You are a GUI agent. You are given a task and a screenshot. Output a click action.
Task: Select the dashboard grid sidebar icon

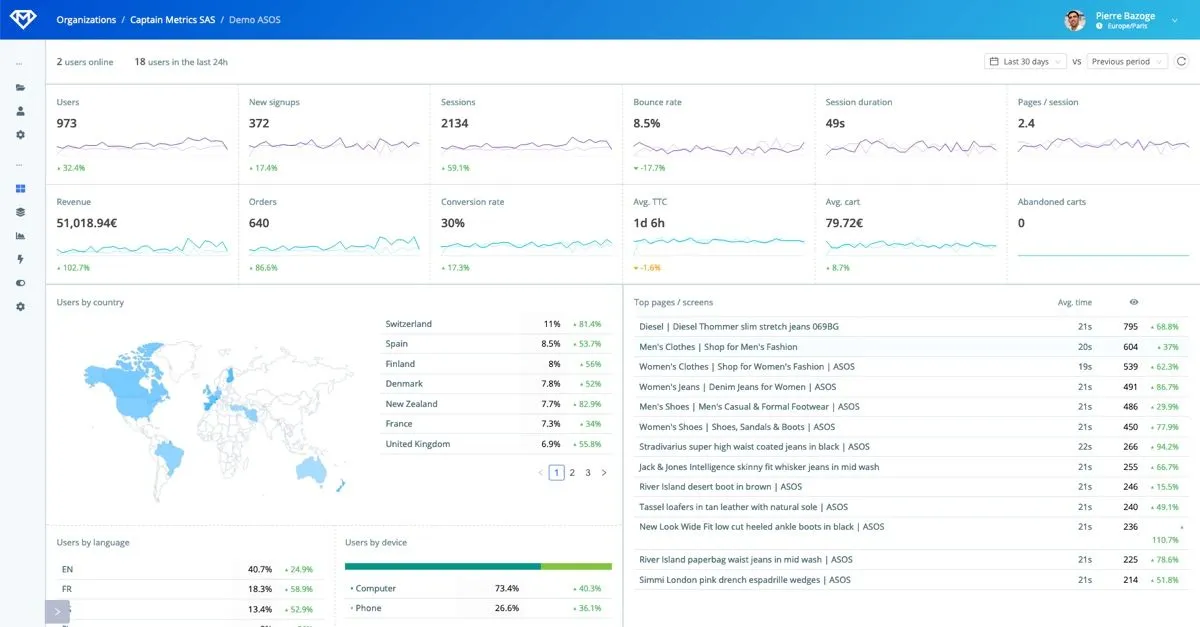[x=20, y=188]
